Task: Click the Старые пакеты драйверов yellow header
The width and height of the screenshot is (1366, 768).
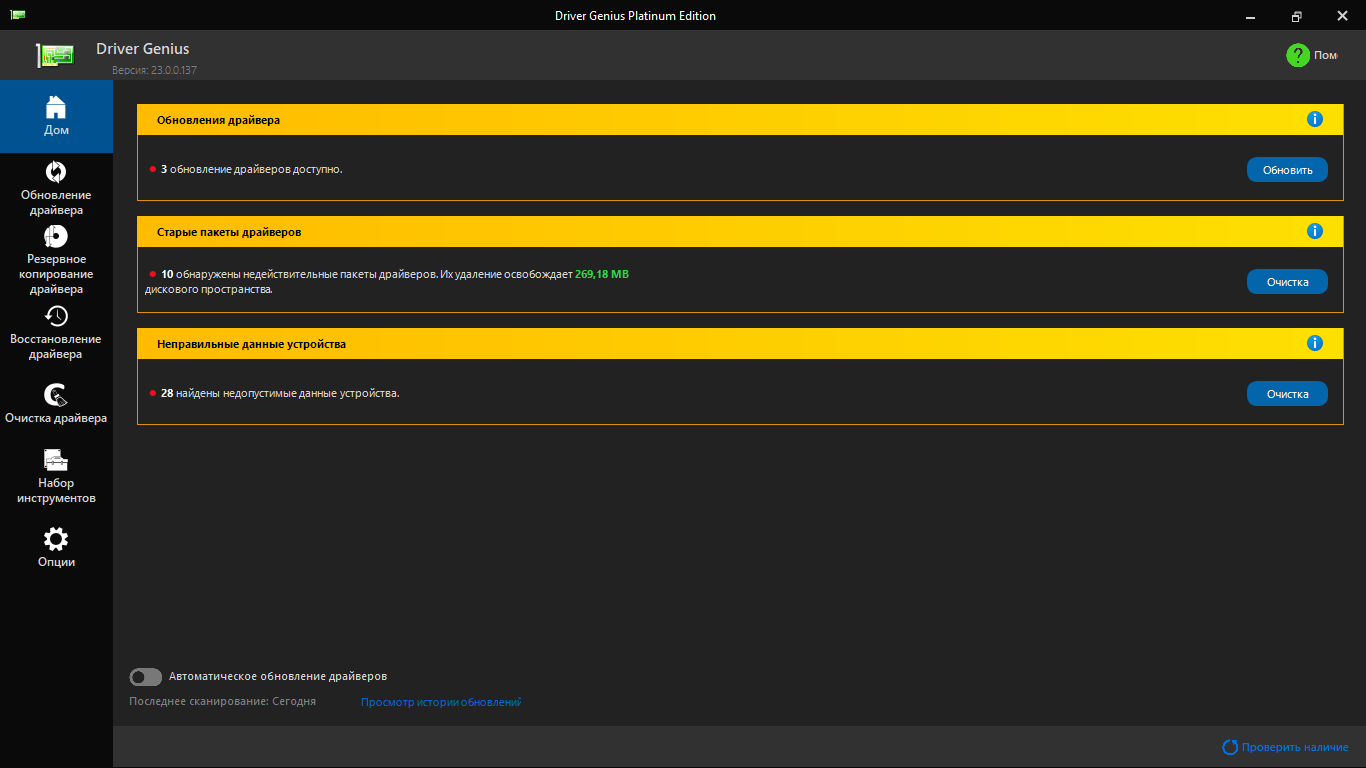Action: pos(740,232)
